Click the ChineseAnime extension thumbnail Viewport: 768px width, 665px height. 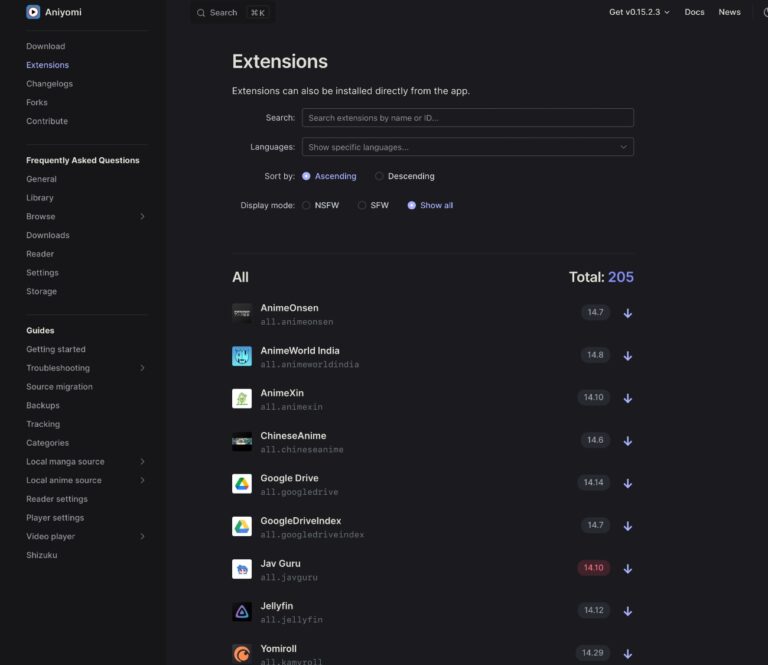[242, 441]
